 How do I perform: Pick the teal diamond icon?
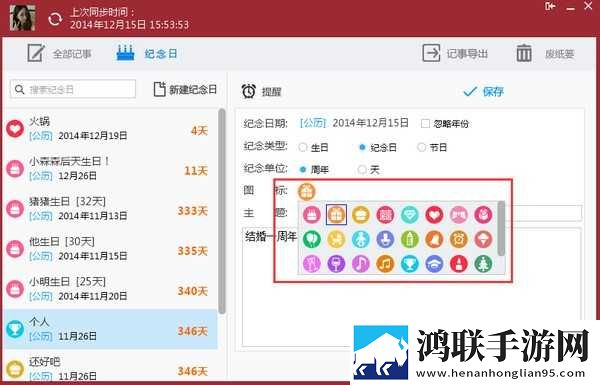[x=409, y=215]
